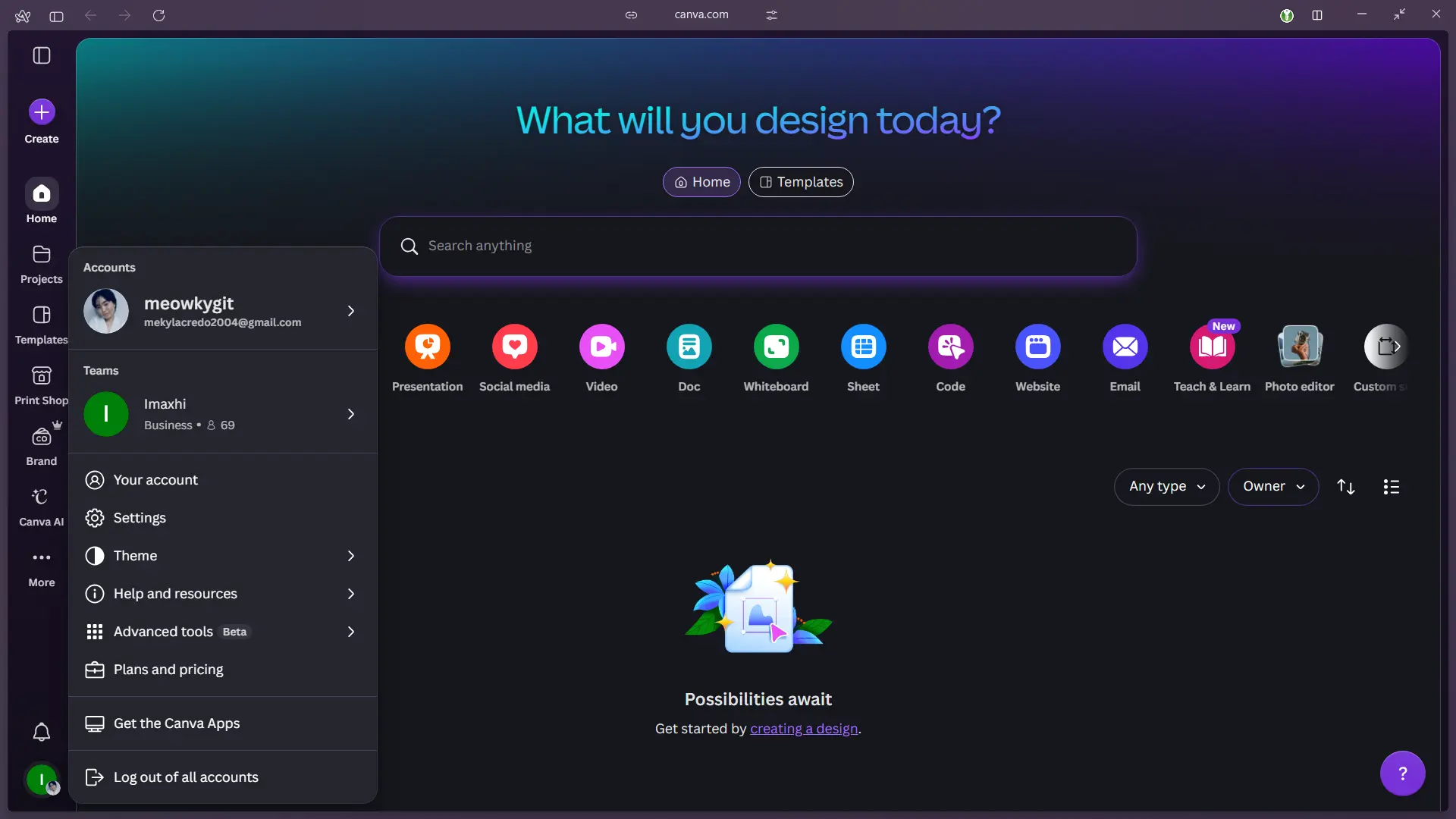Screen dimensions: 1456x819
Task: Expand the Imaxhi team entry
Action: [x=223, y=414]
